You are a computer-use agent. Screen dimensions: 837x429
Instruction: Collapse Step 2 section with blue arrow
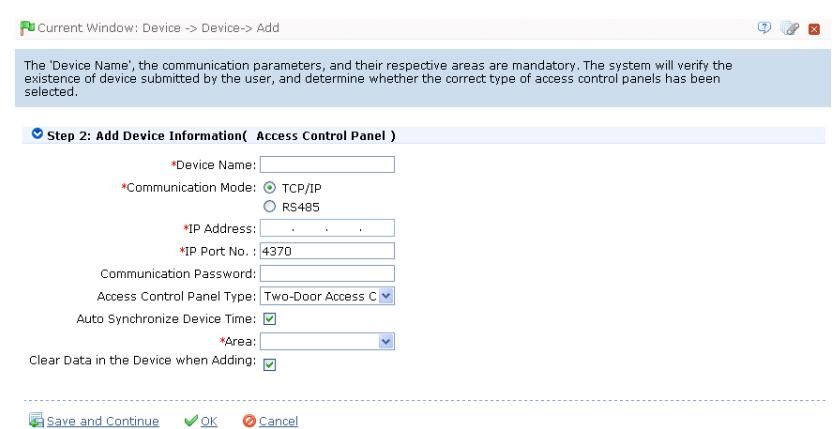(37, 133)
